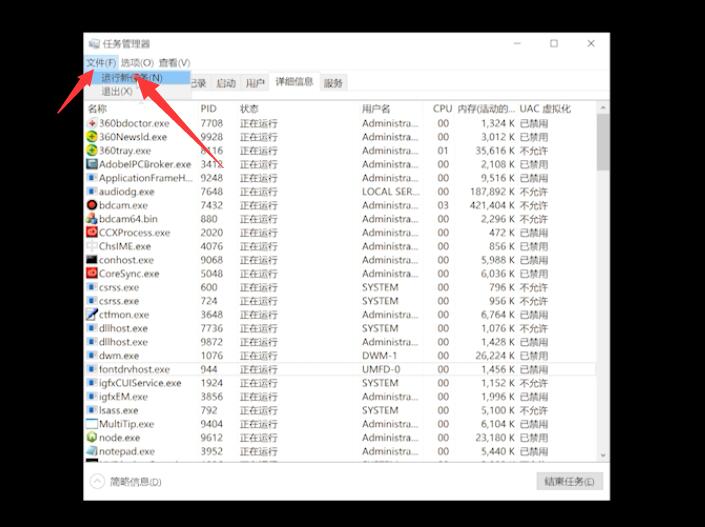Click the 360tray.exe process icon
Screen dimensions: 705x527
point(92,150)
